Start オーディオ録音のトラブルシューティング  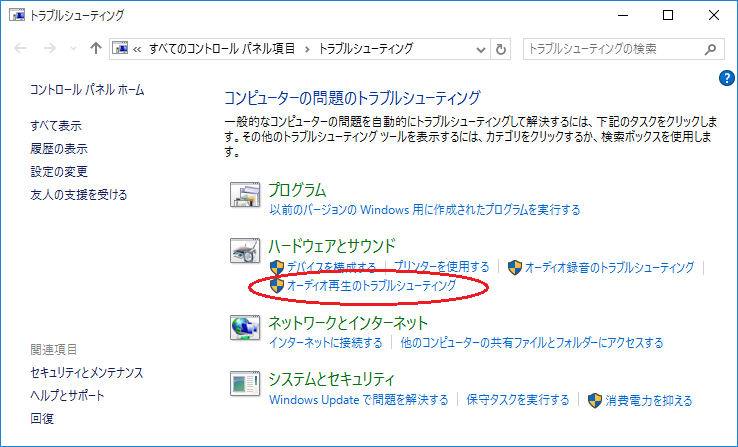click(x=610, y=267)
